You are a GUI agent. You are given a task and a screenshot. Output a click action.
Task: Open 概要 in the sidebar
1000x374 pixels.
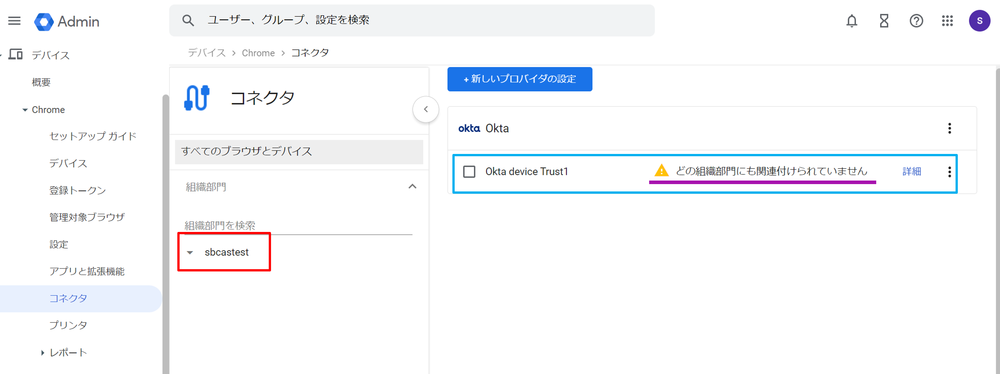pyautogui.click(x=41, y=82)
